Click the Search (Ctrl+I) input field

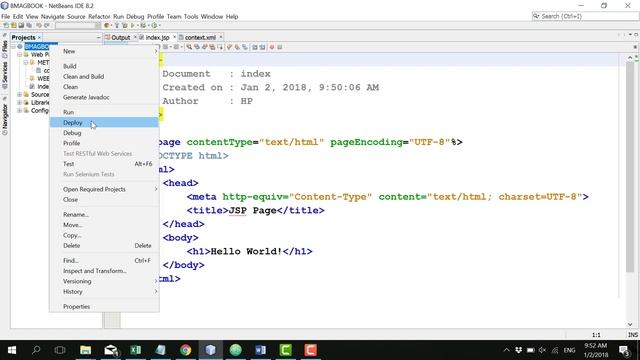(x=585, y=16)
